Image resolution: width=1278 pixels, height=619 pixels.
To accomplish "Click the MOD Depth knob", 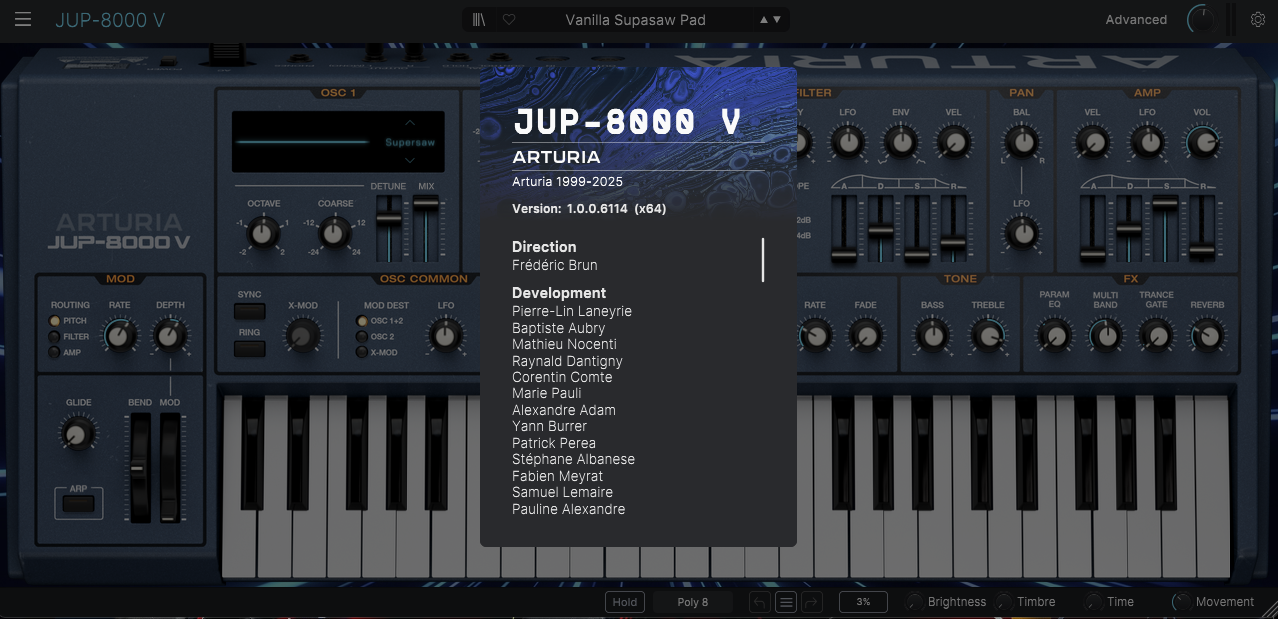I will [170, 336].
